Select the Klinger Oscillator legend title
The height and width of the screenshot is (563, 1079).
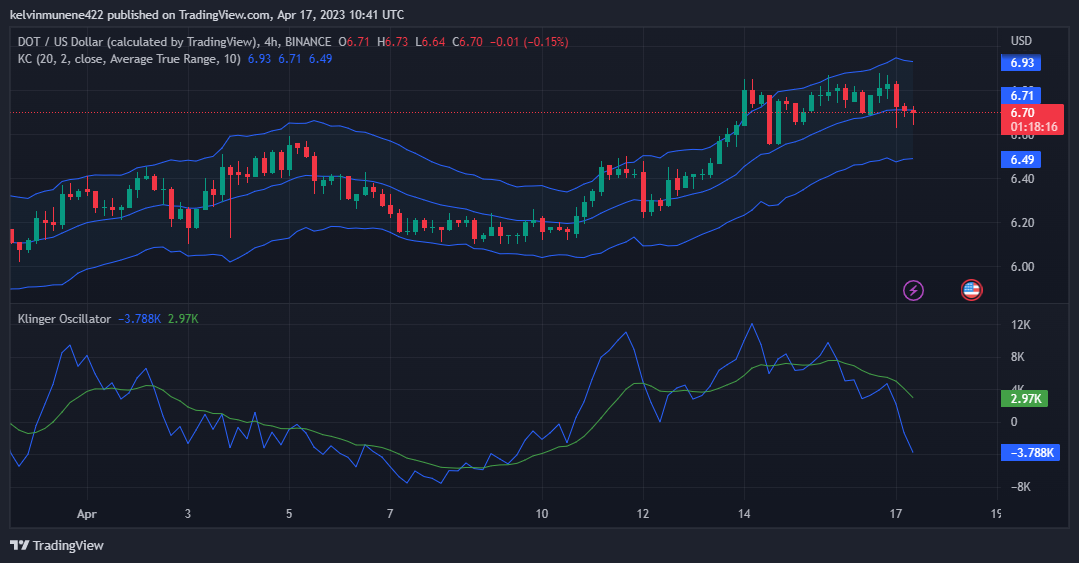[x=65, y=319]
